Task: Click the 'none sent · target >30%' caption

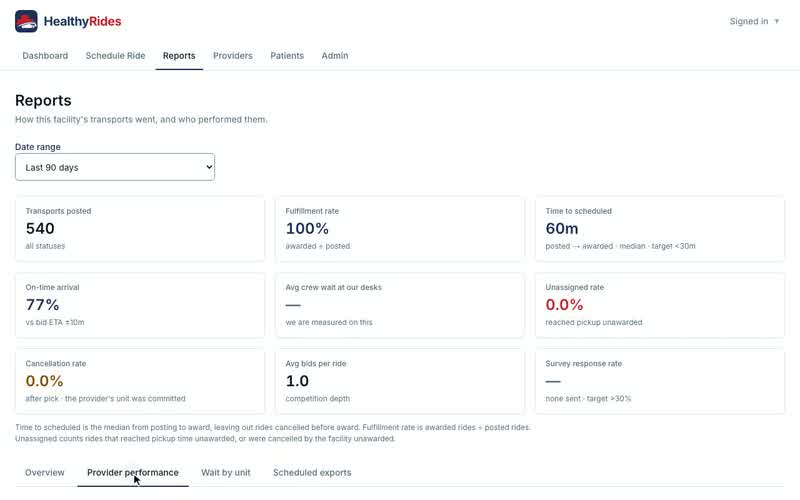Action: point(588,398)
